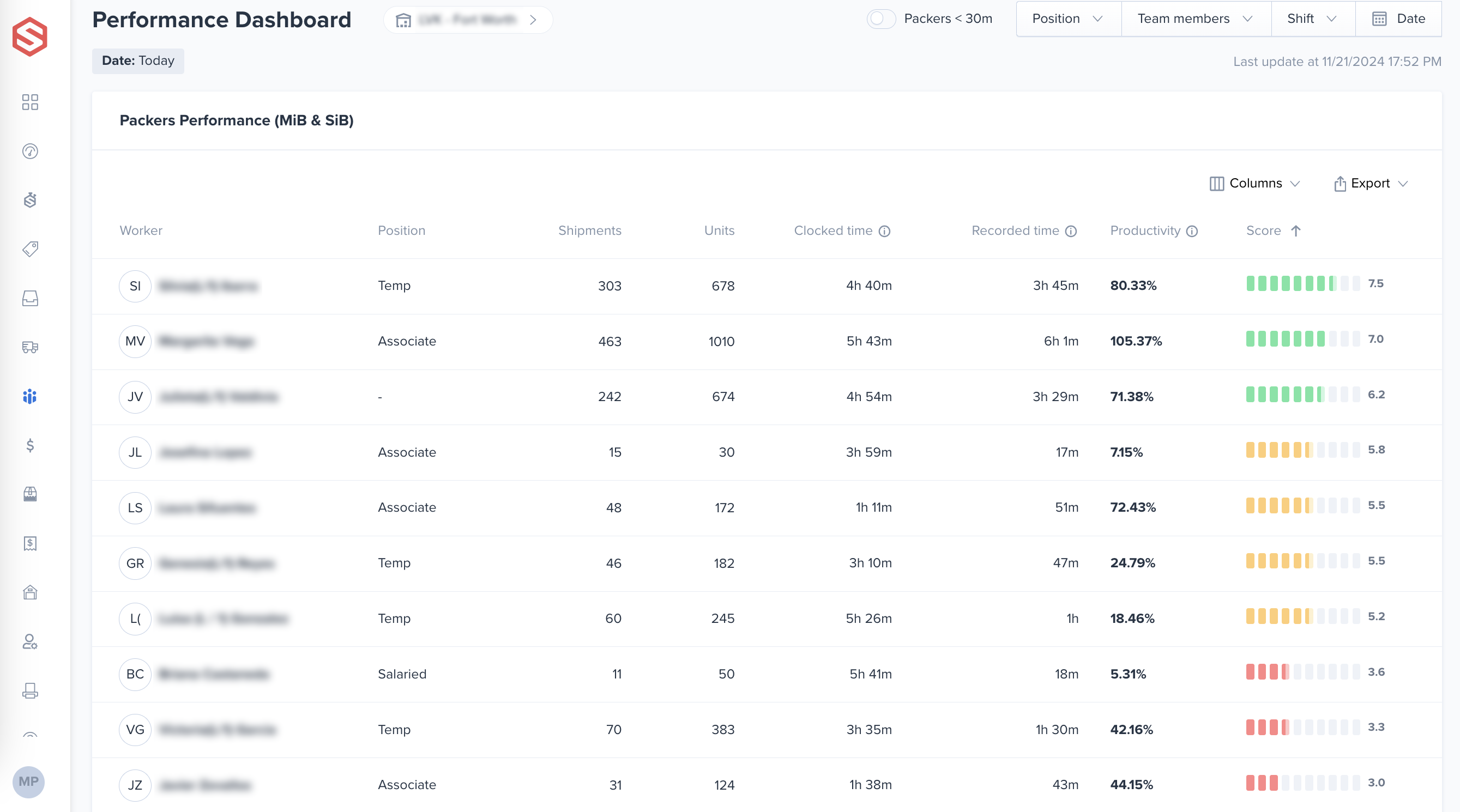Open the price tag sidebar icon

click(30, 249)
